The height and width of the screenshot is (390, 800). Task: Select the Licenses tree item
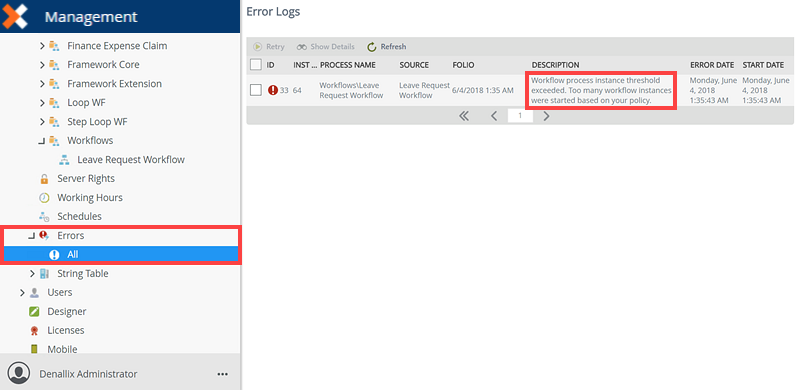click(x=66, y=330)
